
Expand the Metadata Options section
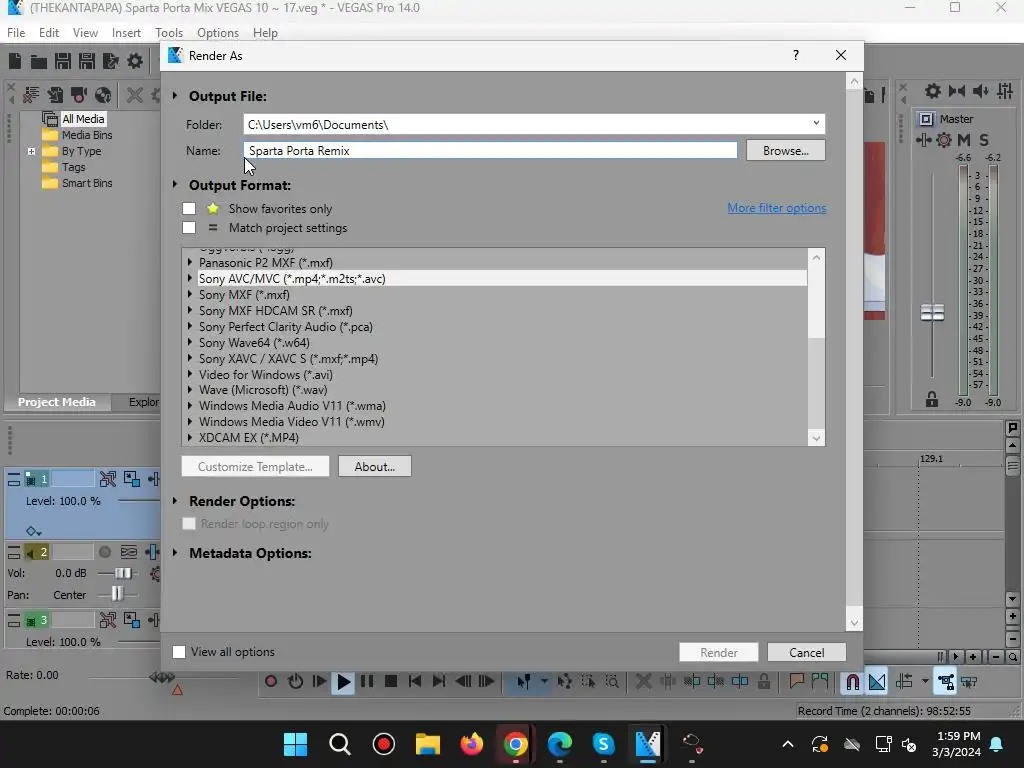point(175,552)
